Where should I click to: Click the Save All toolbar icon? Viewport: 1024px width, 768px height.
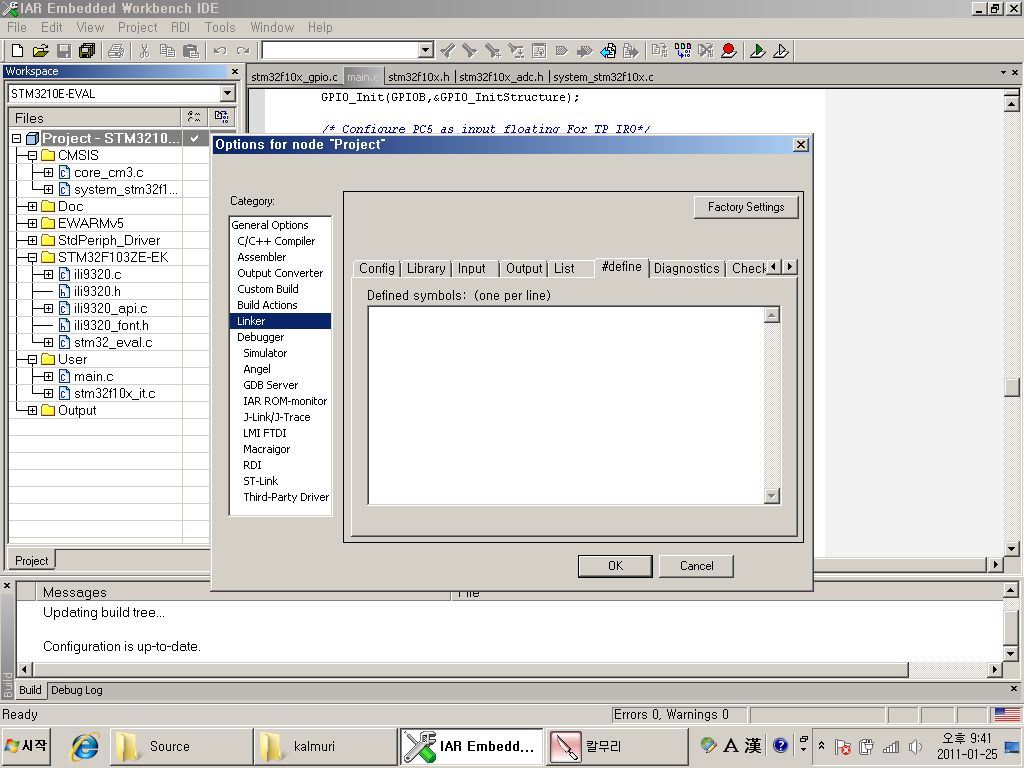(x=87, y=51)
